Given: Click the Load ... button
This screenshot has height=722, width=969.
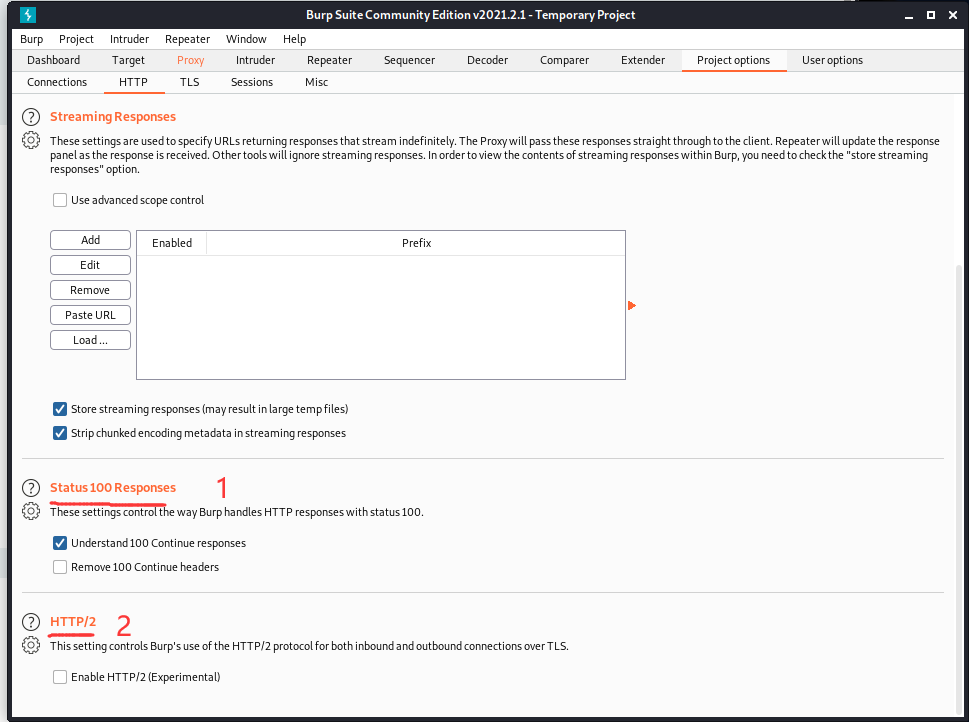Looking at the screenshot, I should click(x=90, y=340).
